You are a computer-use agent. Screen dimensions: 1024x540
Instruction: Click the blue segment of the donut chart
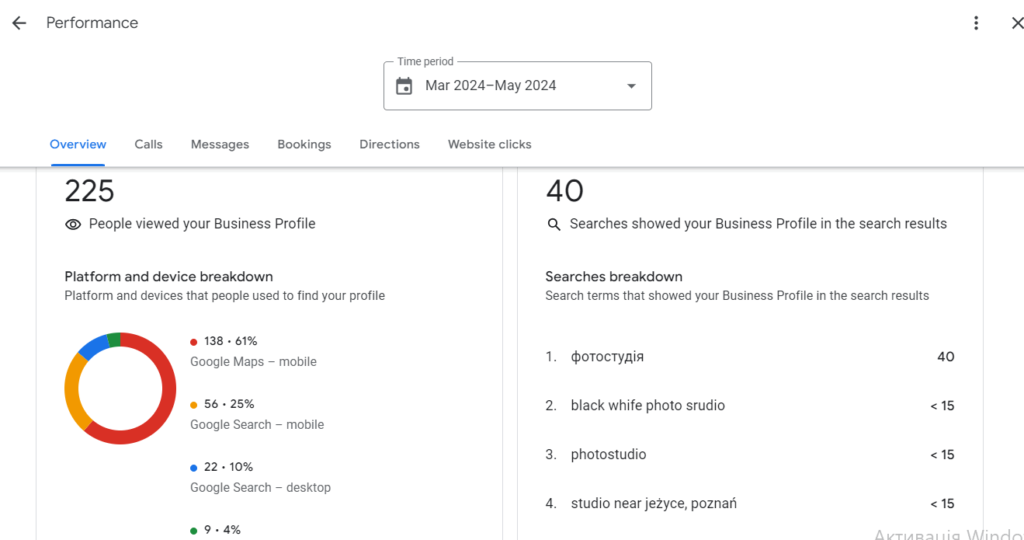point(93,346)
